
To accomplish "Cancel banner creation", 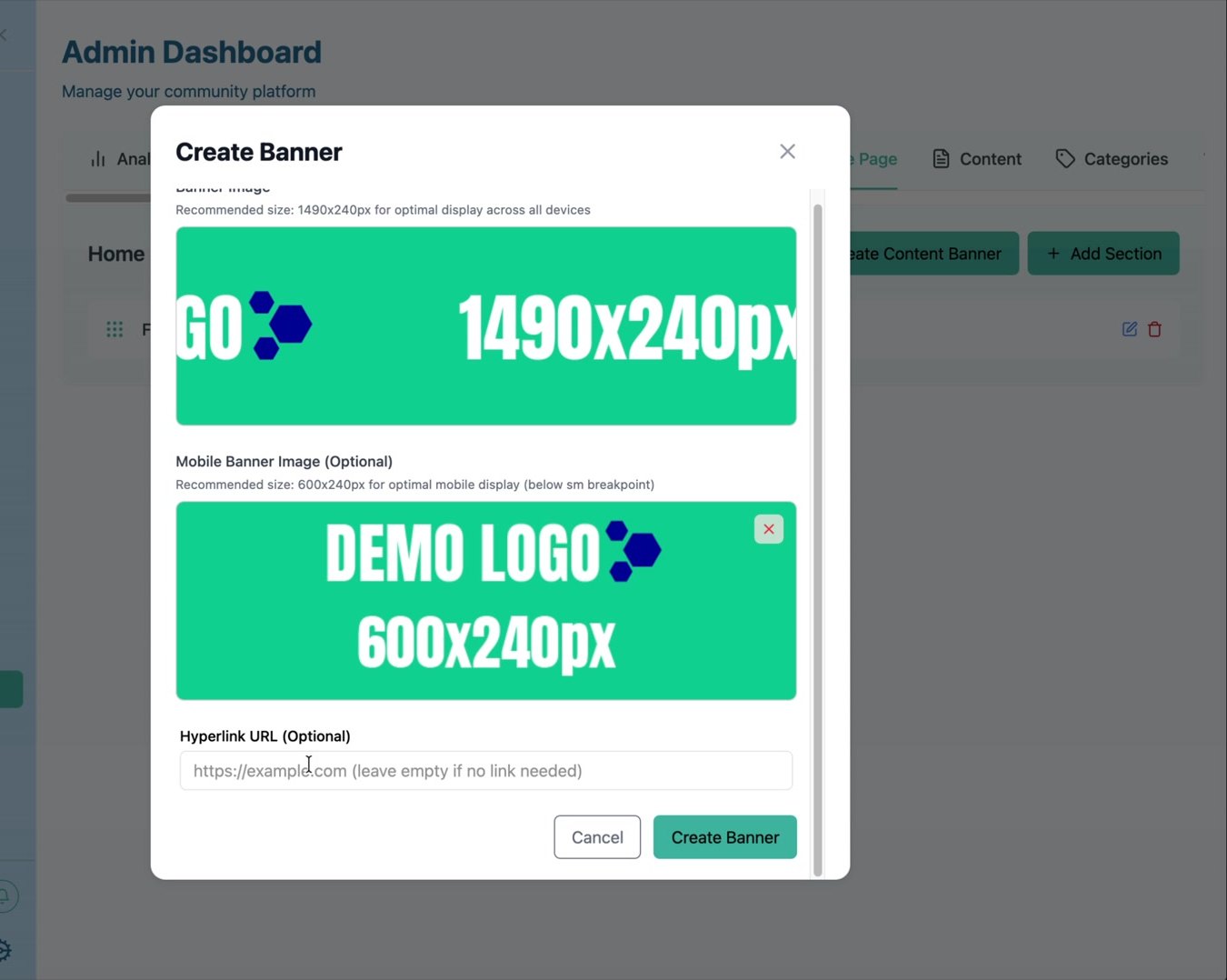I will pyautogui.click(x=597, y=837).
